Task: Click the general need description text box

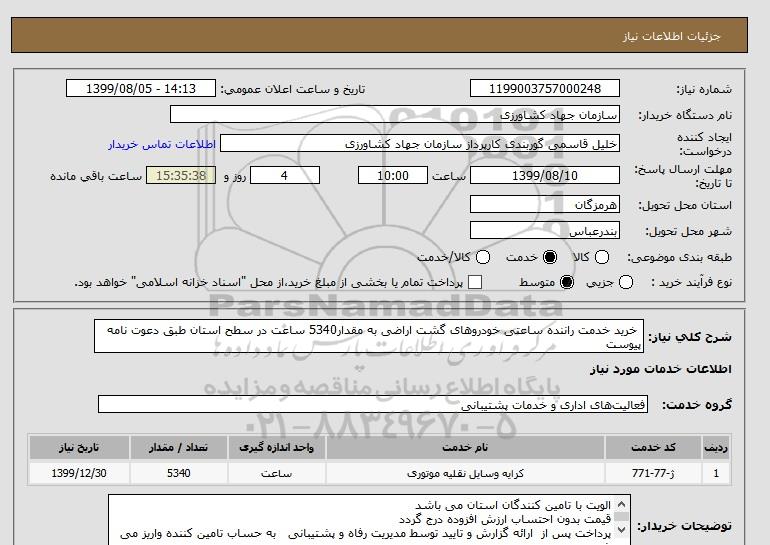Action: pos(369,336)
